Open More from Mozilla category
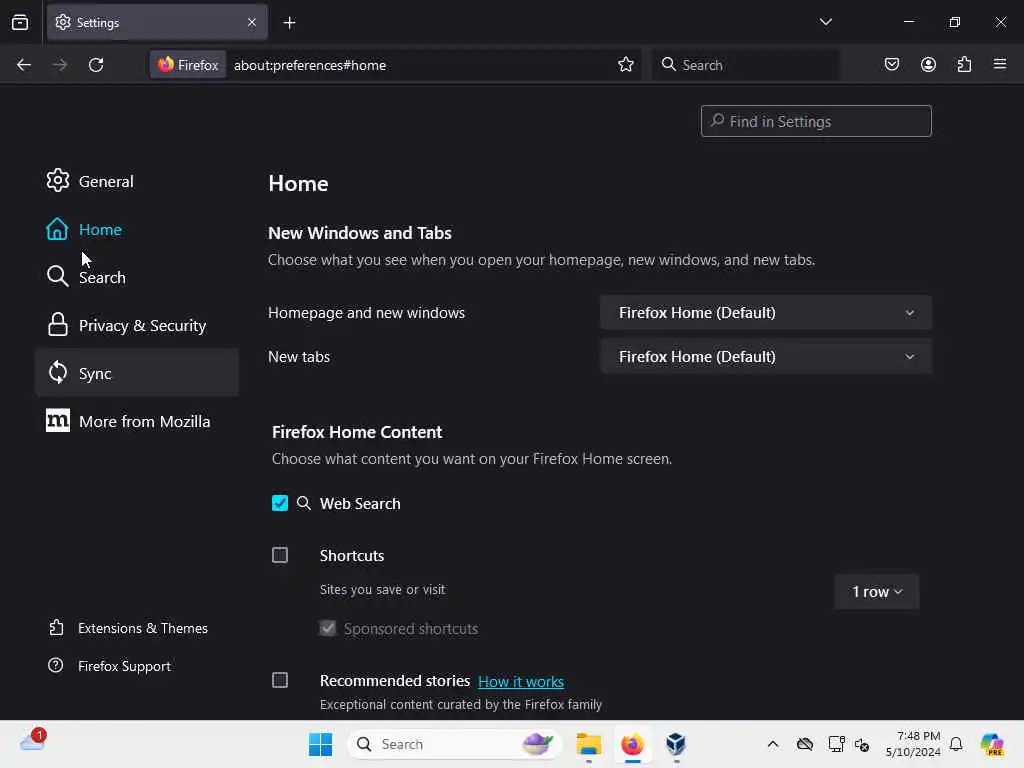 pyautogui.click(x=137, y=421)
